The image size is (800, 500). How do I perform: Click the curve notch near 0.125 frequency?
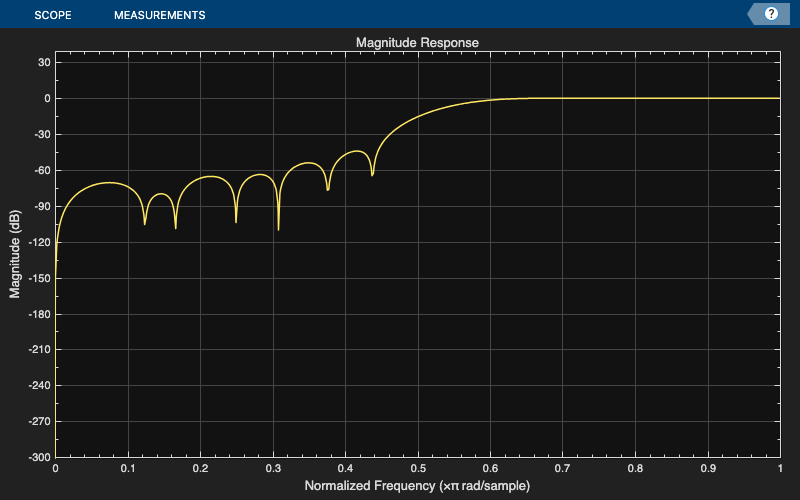tap(145, 222)
